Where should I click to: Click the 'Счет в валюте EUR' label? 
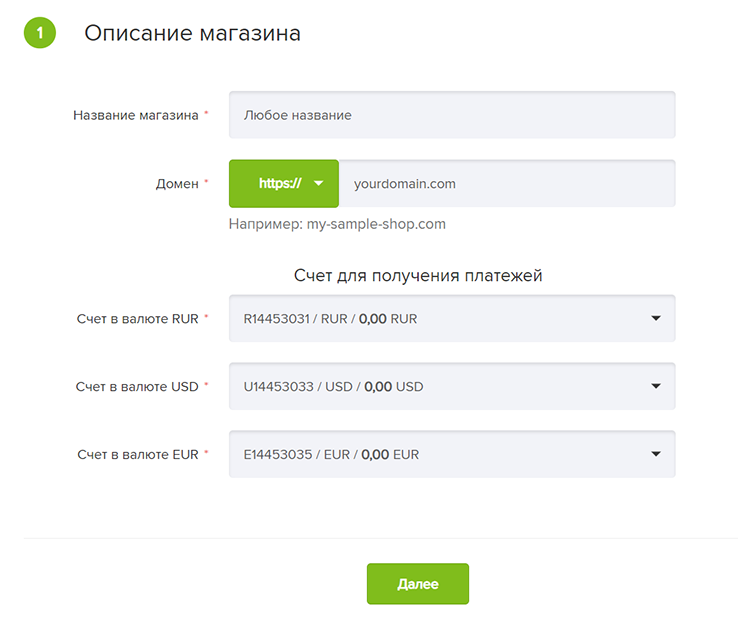(x=137, y=454)
